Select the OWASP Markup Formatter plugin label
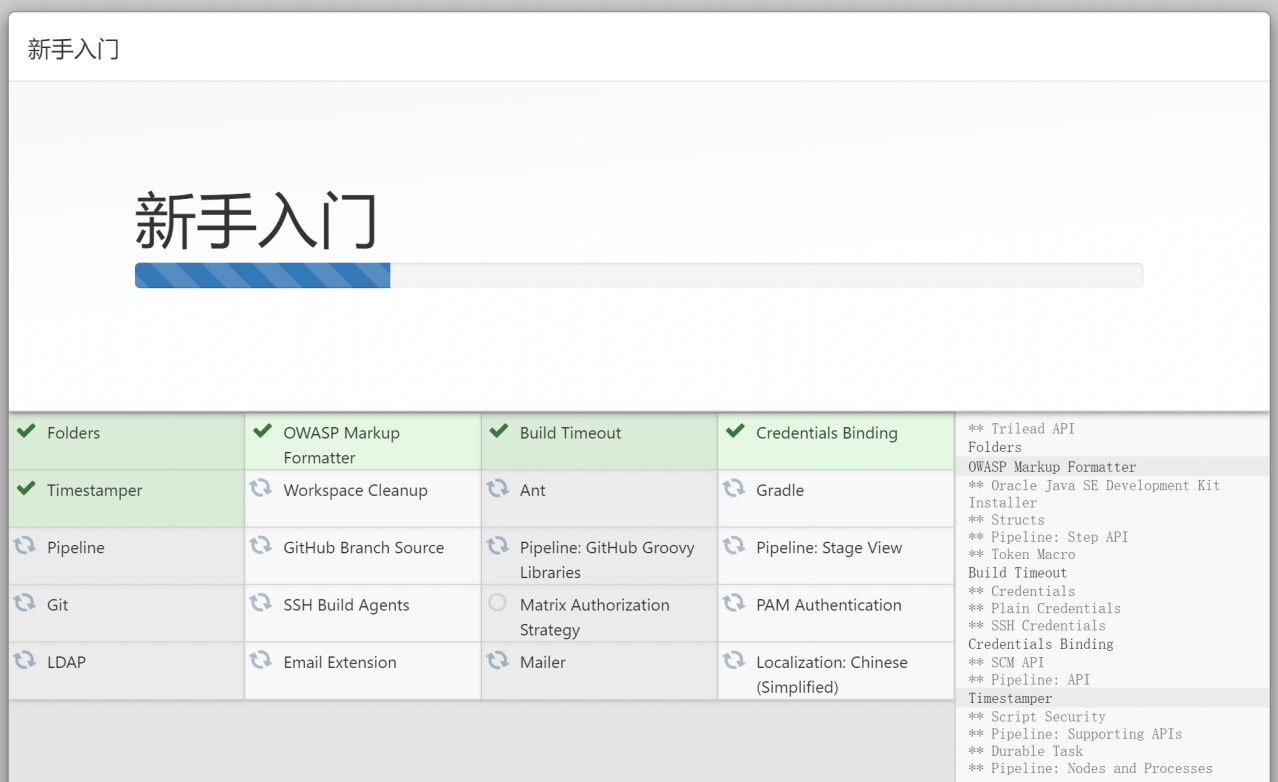 pos(342,445)
